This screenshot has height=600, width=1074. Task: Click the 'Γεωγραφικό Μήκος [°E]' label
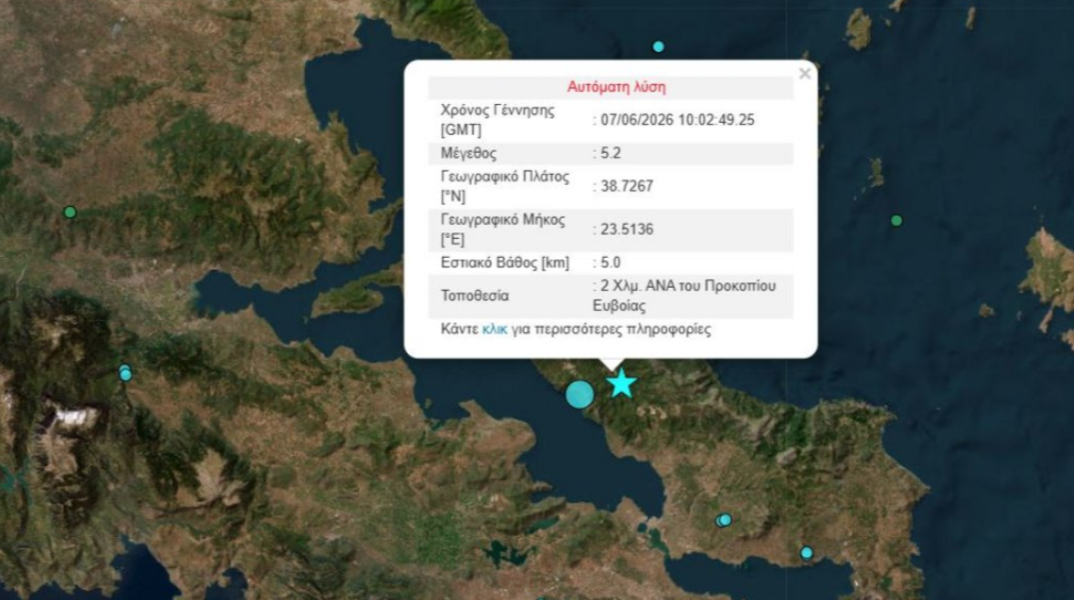click(503, 229)
